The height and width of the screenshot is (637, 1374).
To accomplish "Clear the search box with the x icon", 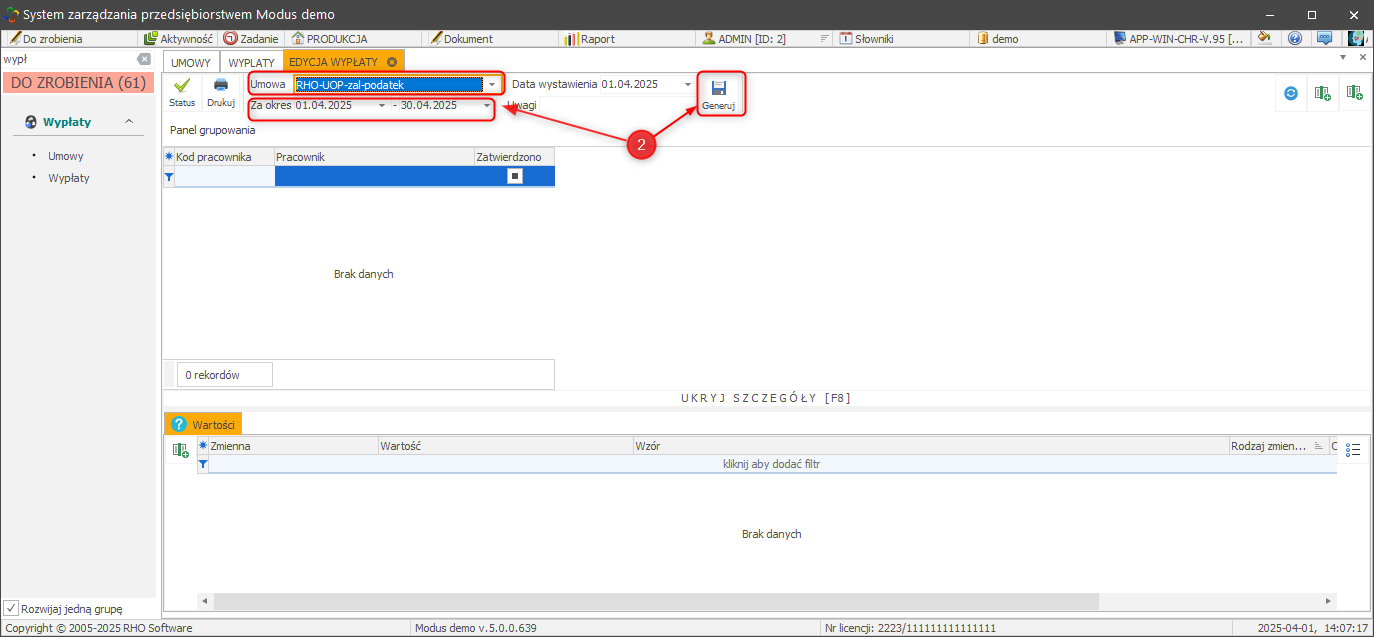I will tap(144, 59).
